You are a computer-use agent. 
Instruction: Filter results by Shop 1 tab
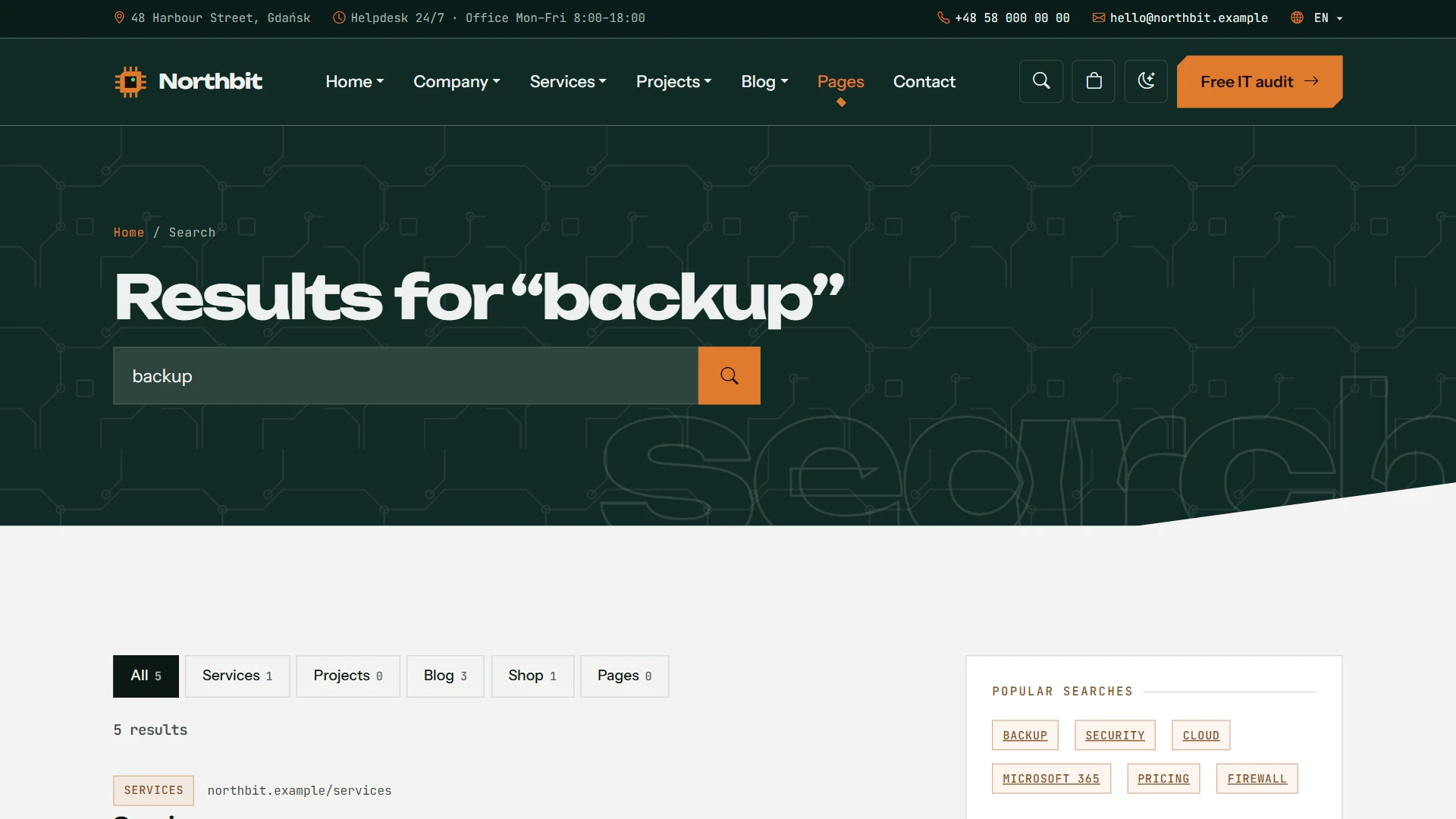pos(532,676)
